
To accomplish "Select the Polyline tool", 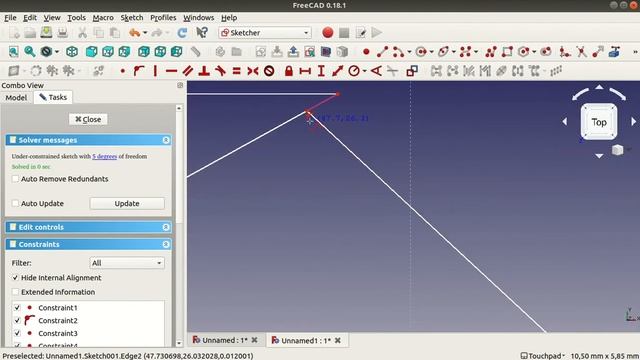I will point(491,52).
